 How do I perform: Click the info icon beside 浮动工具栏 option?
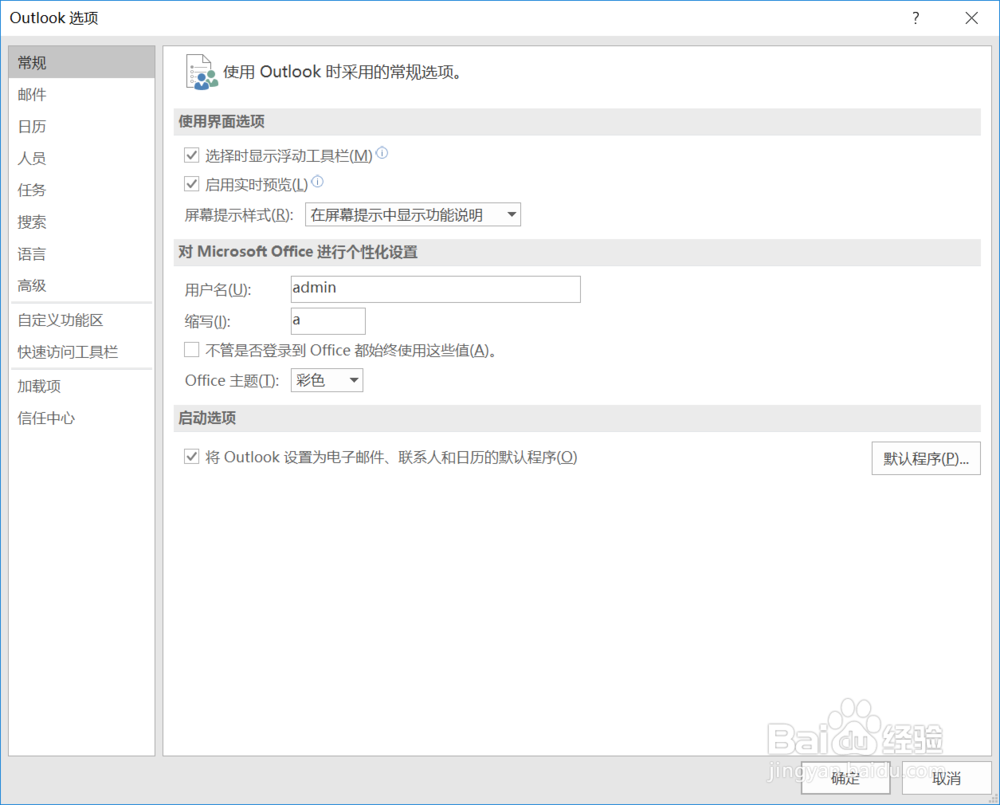[382, 153]
